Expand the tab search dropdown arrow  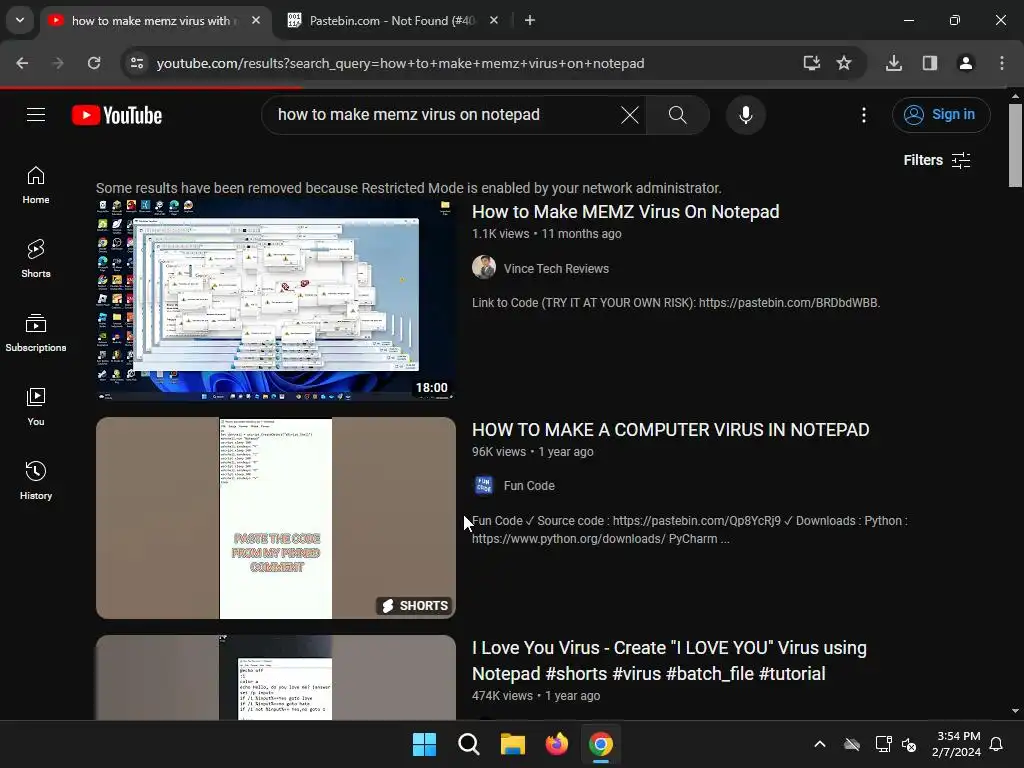tap(20, 20)
